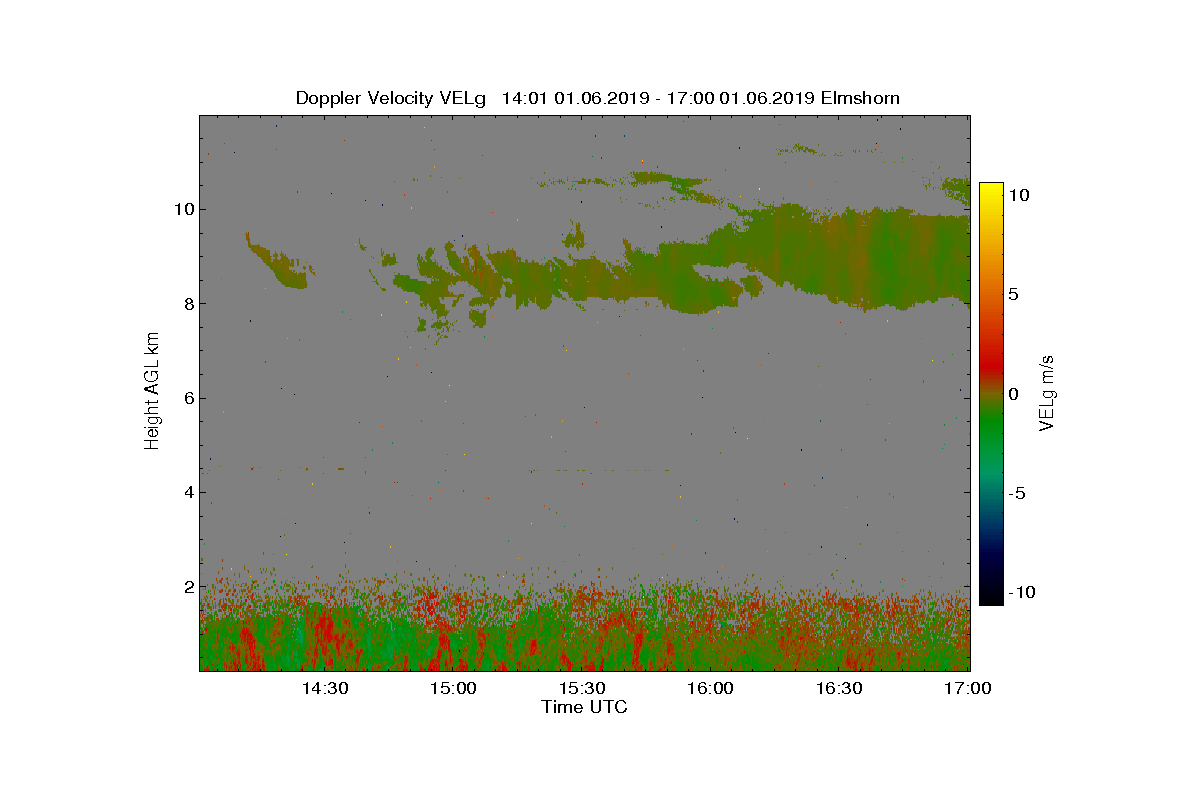The width and height of the screenshot is (1200, 800).
Task: Click the "Time UTC" axis label
Action: click(x=585, y=707)
